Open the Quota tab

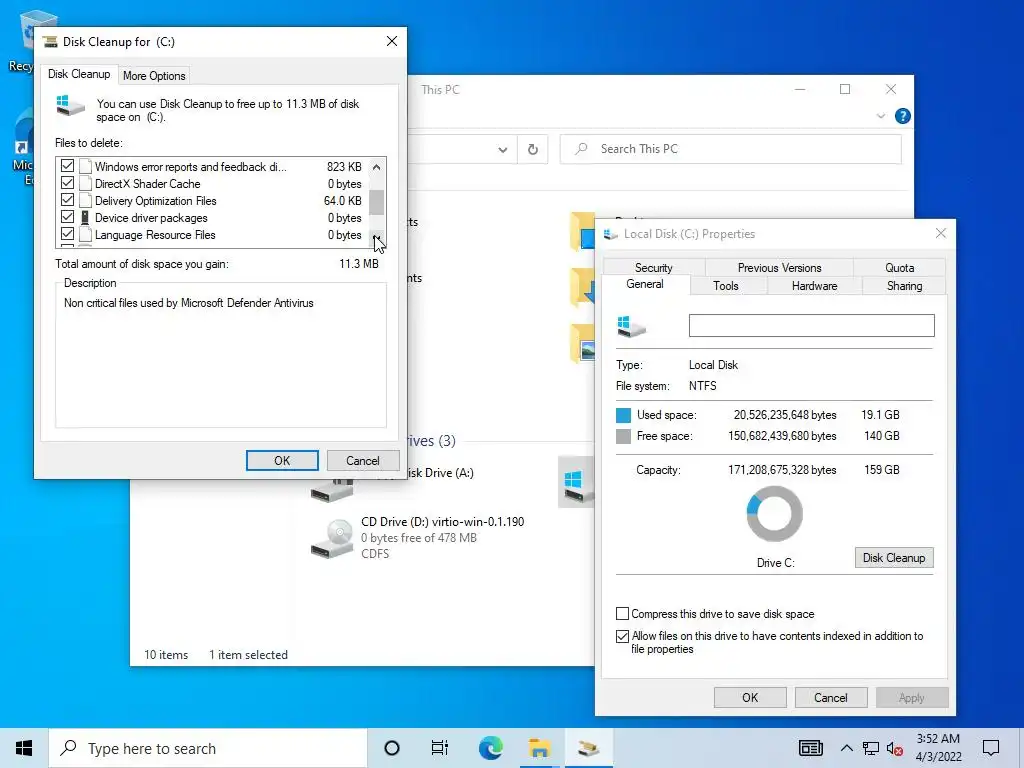click(899, 268)
